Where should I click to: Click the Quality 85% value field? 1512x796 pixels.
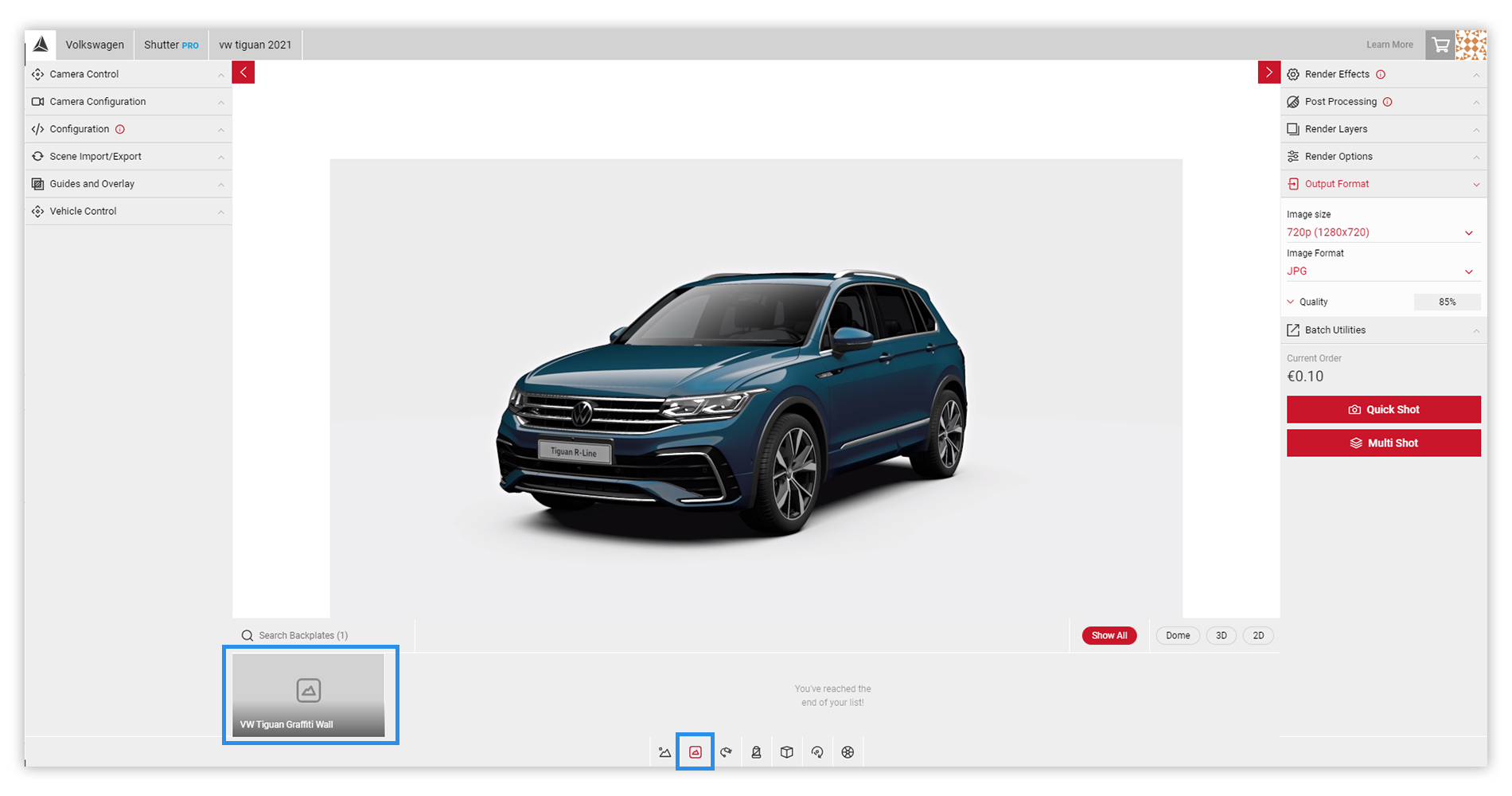point(1447,302)
